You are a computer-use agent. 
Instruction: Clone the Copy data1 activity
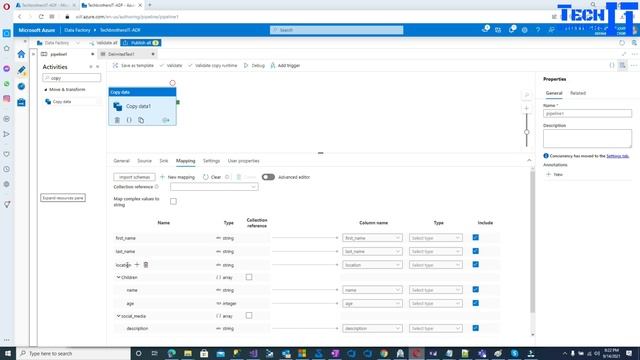click(x=141, y=120)
